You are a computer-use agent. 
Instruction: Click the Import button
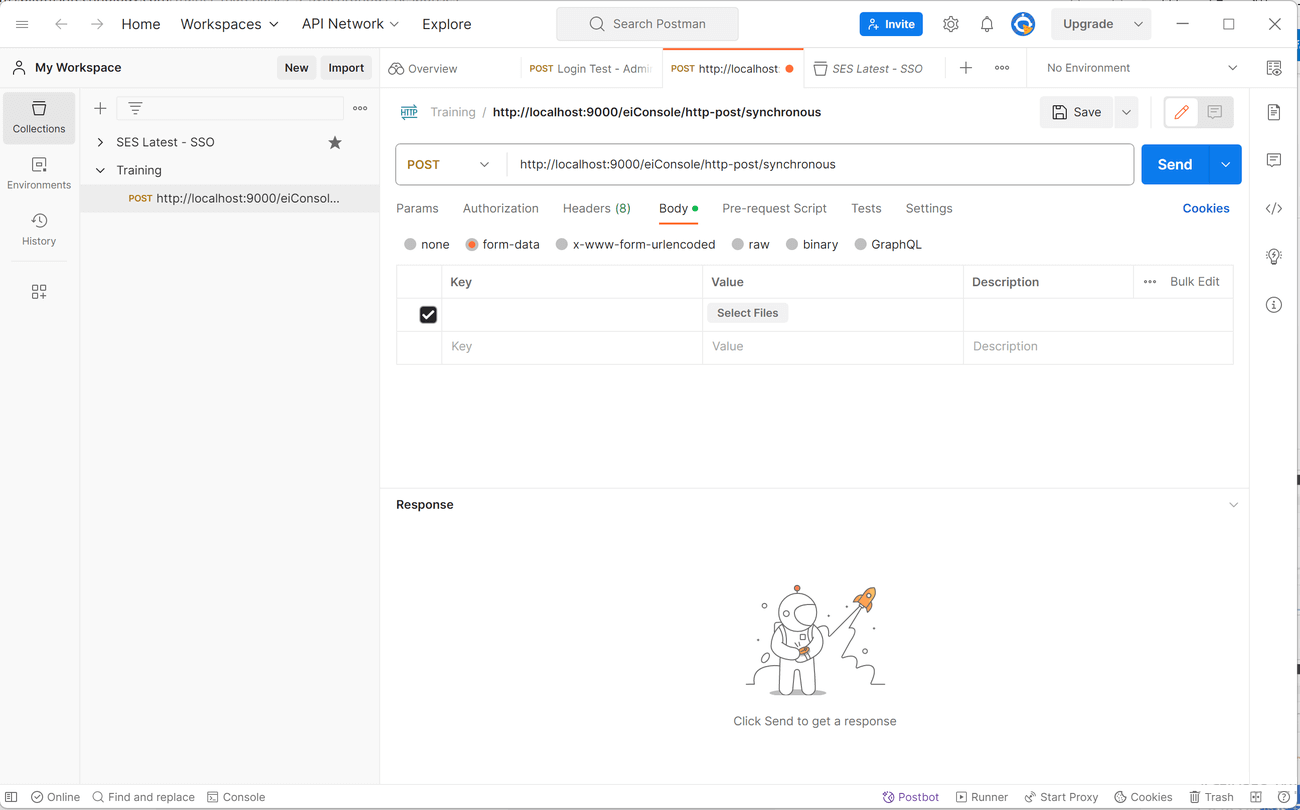click(346, 68)
